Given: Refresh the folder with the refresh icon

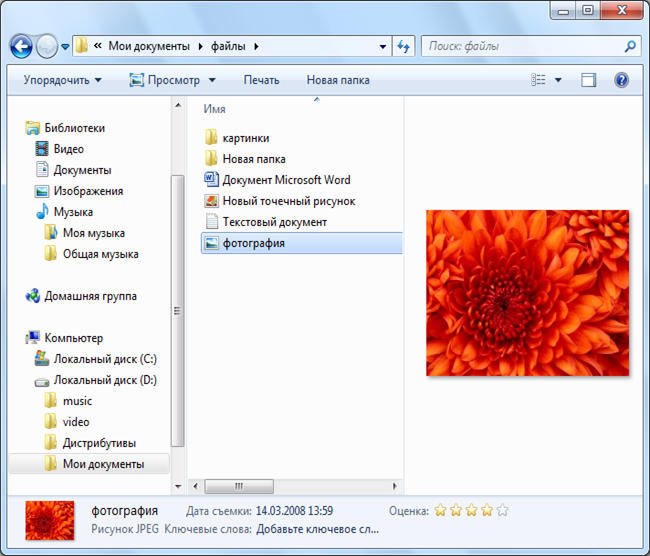Looking at the screenshot, I should 403,46.
